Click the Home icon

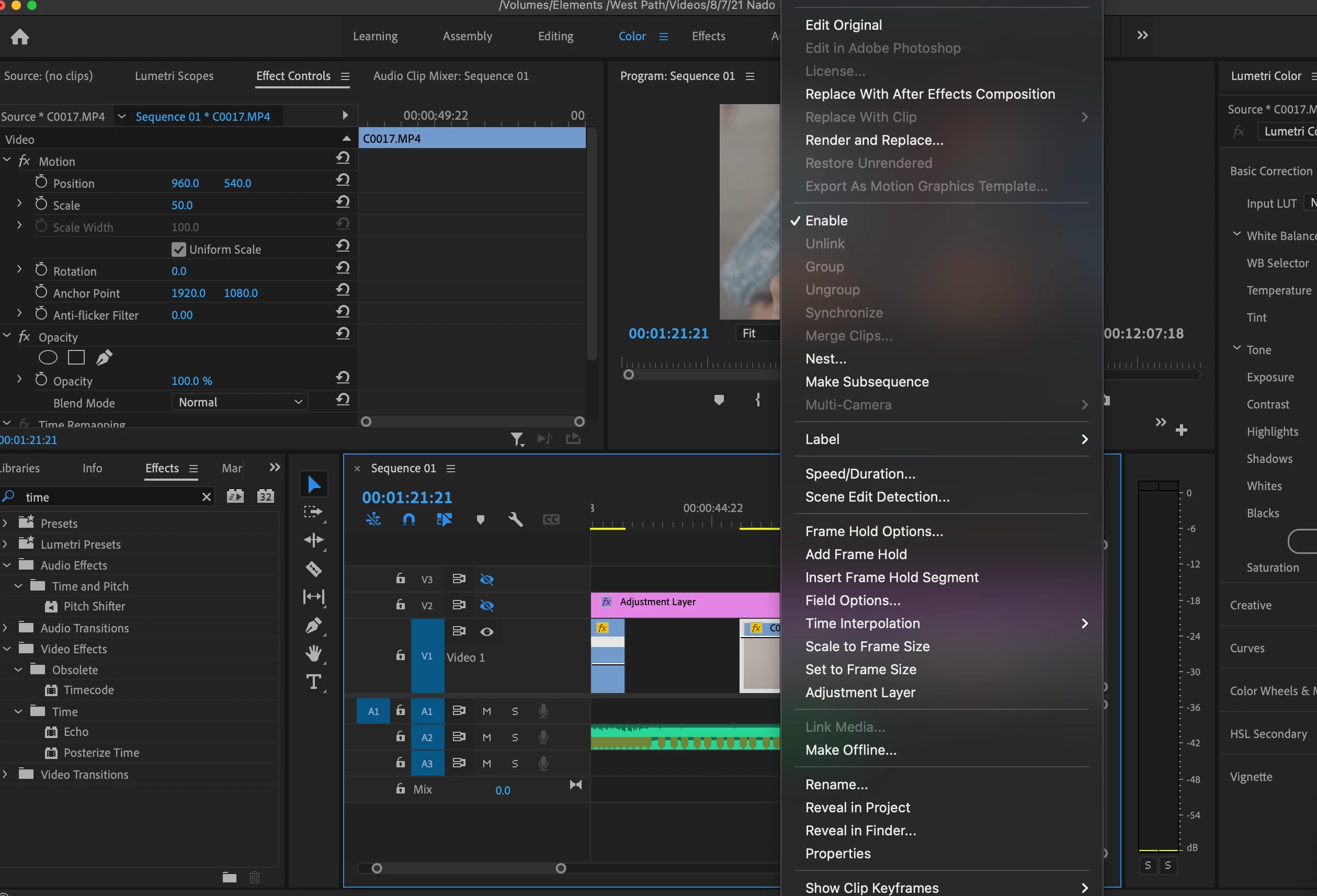20,37
